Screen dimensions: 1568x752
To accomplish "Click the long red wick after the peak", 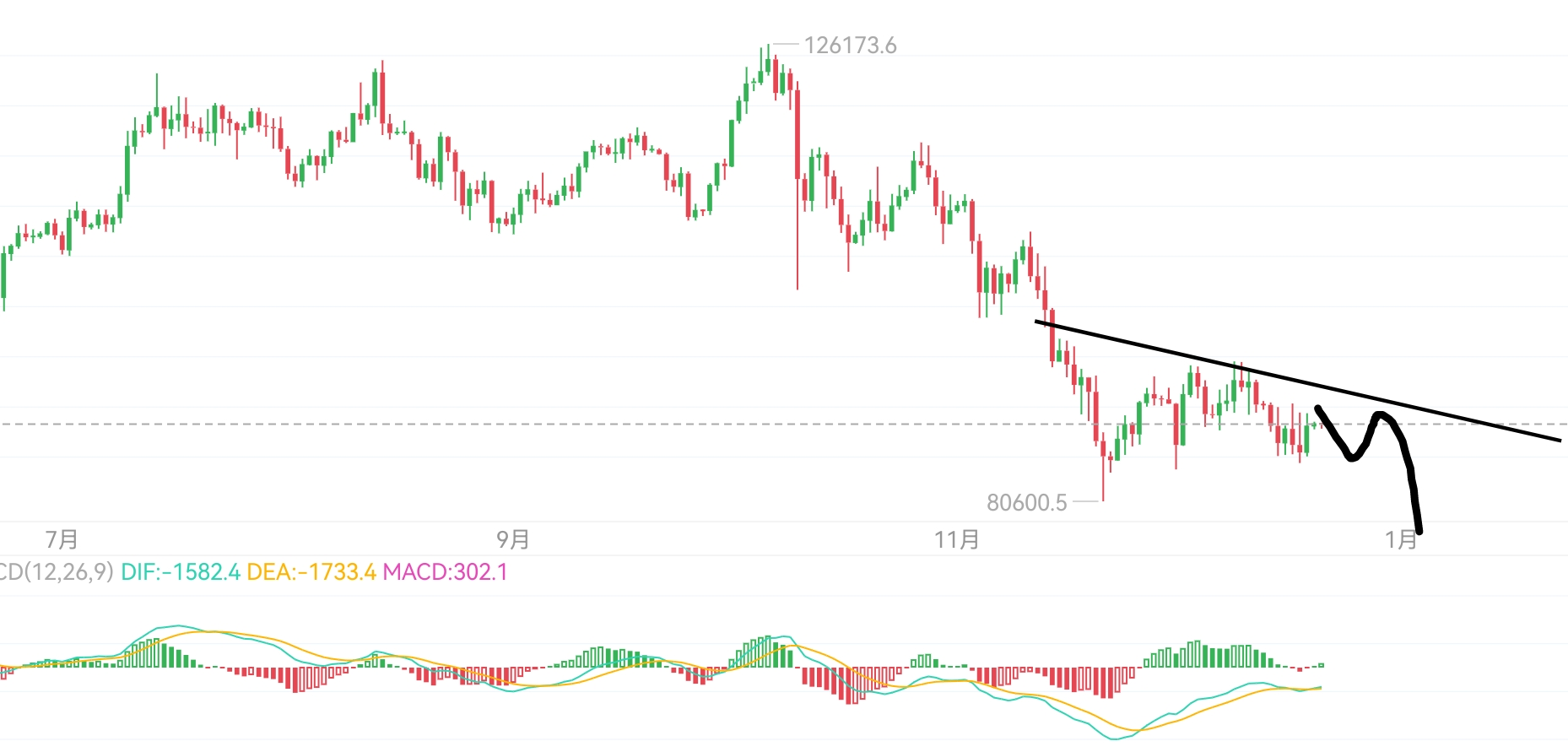I will (x=798, y=245).
